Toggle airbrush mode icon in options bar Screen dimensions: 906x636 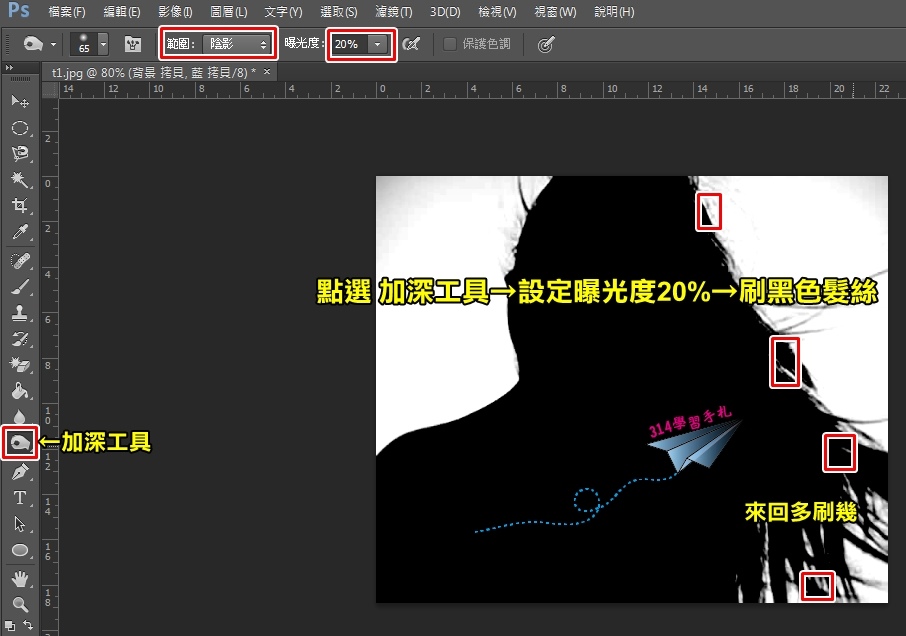pos(411,44)
